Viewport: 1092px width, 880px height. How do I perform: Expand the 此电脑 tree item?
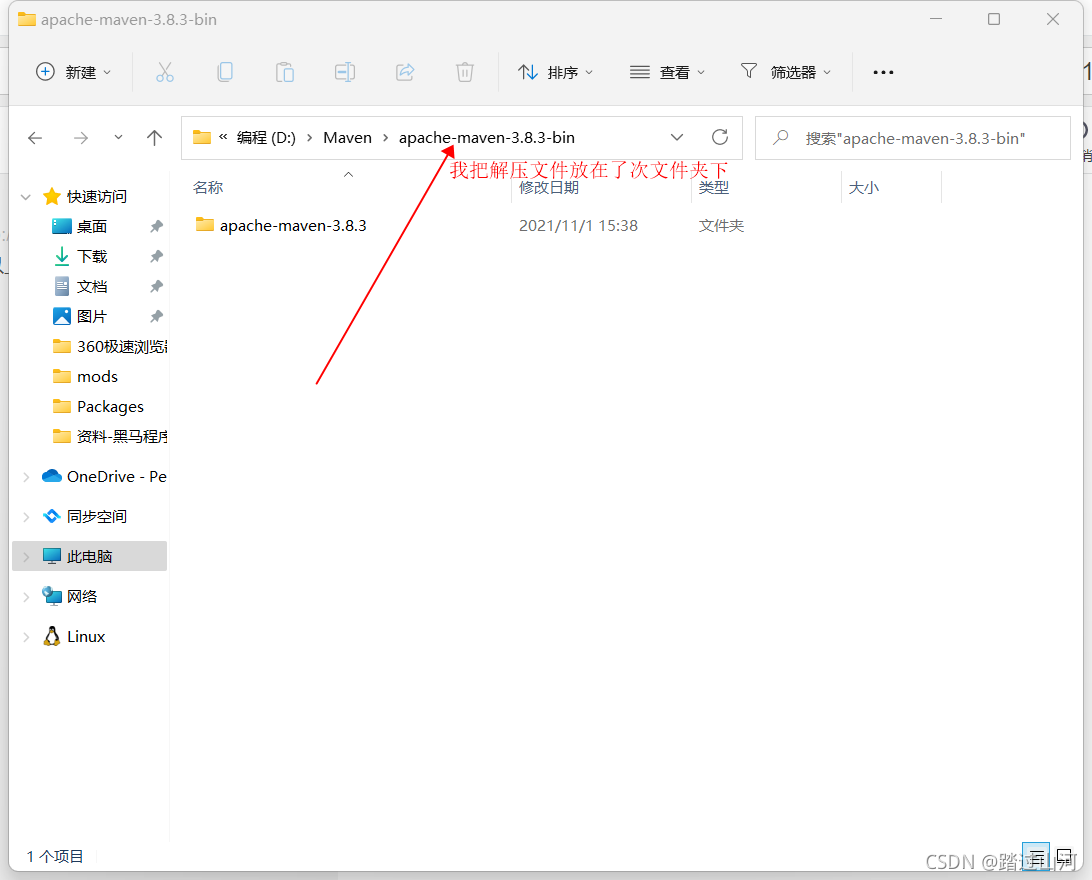click(25, 556)
